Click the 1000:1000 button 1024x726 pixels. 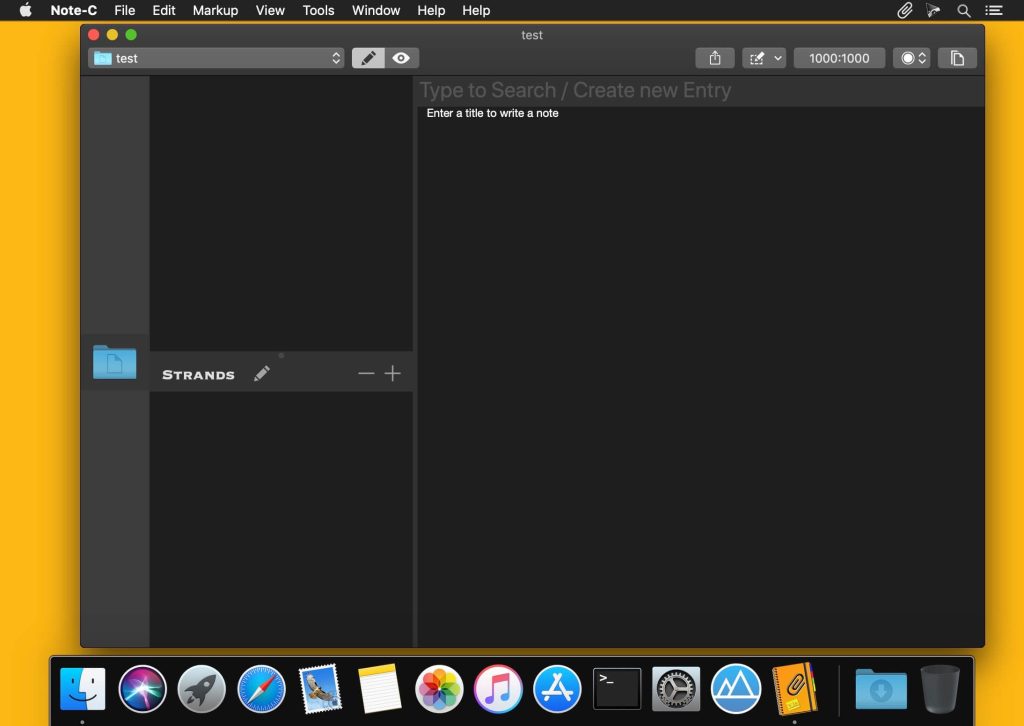pyautogui.click(x=839, y=58)
